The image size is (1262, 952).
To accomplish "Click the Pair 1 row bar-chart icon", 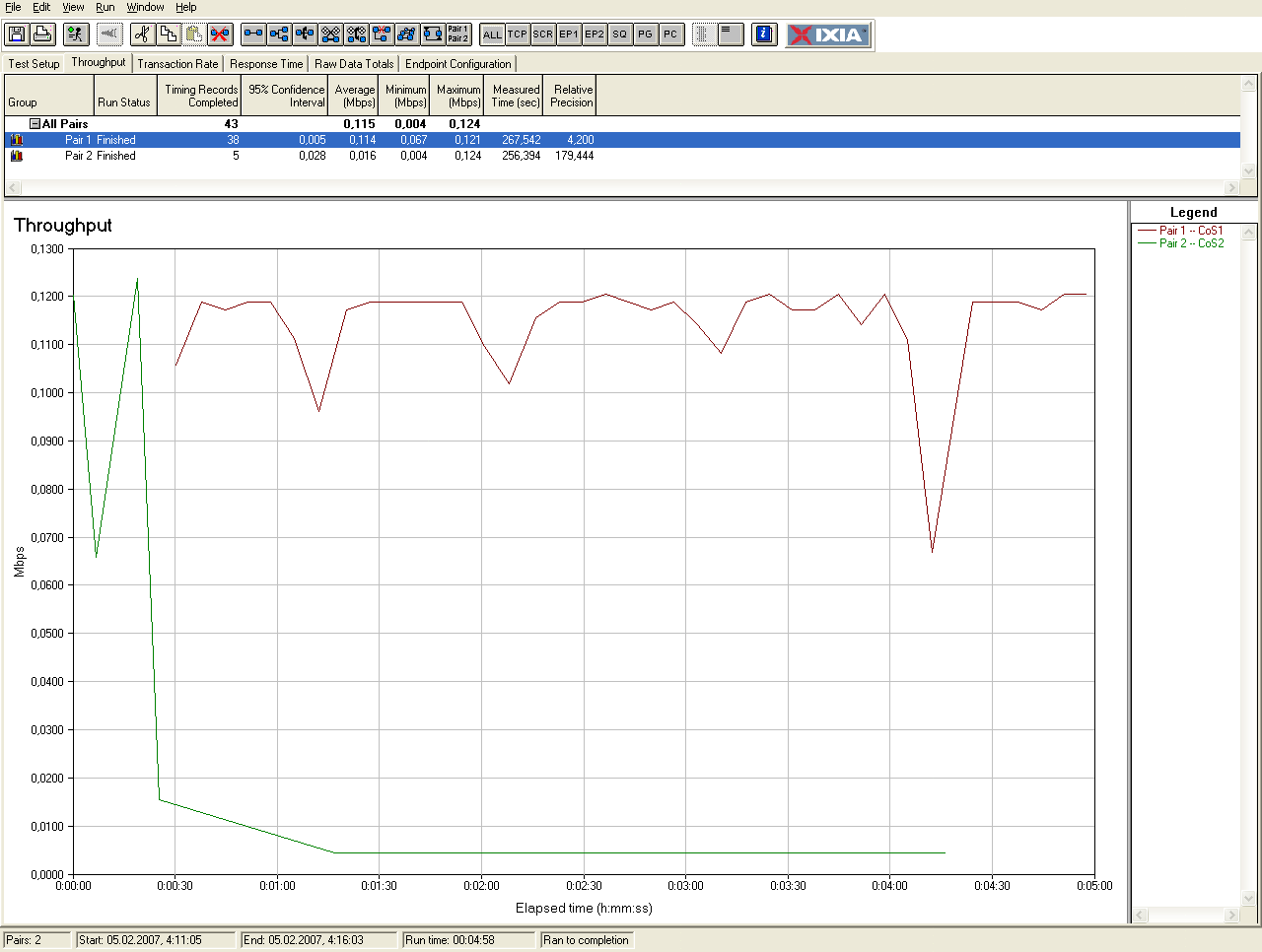I will click(x=17, y=140).
